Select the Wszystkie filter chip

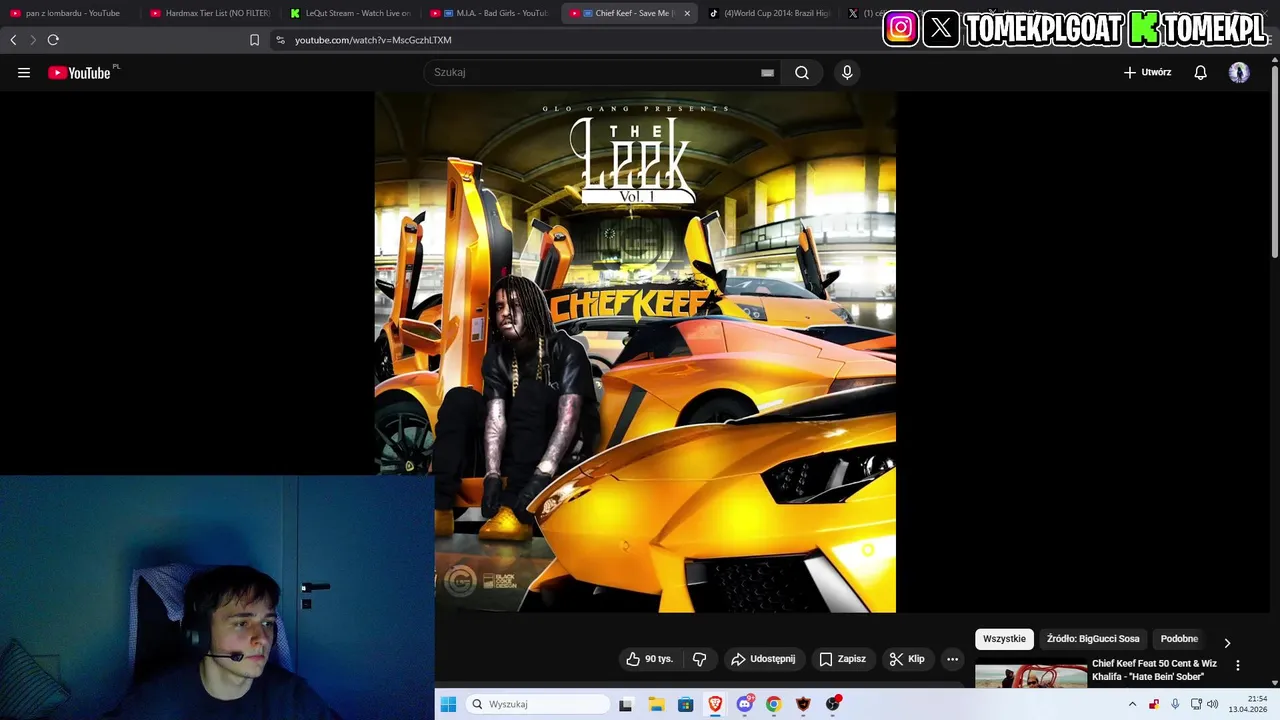[x=1004, y=639]
